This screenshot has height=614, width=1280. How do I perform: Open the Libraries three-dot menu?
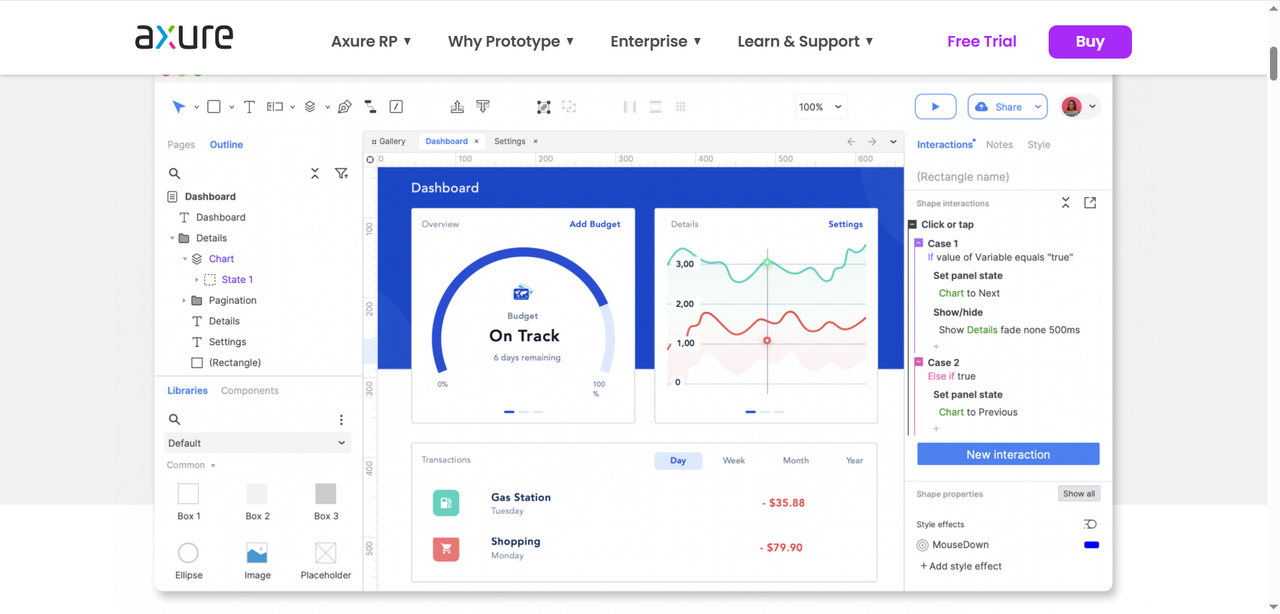point(341,420)
